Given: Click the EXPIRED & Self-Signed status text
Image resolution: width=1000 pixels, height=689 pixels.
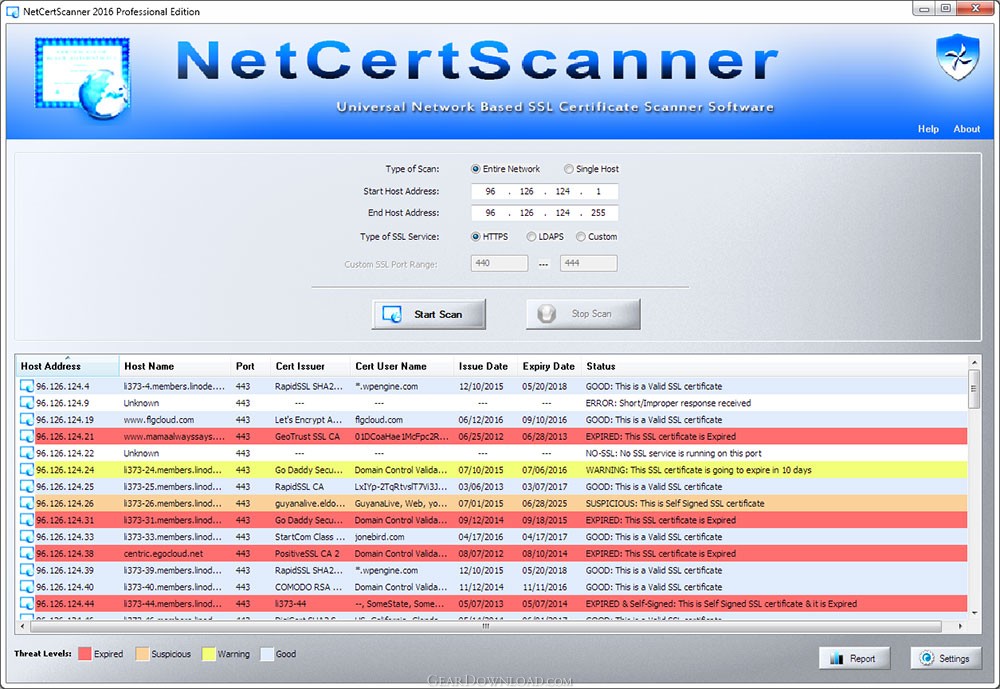Looking at the screenshot, I should point(721,604).
